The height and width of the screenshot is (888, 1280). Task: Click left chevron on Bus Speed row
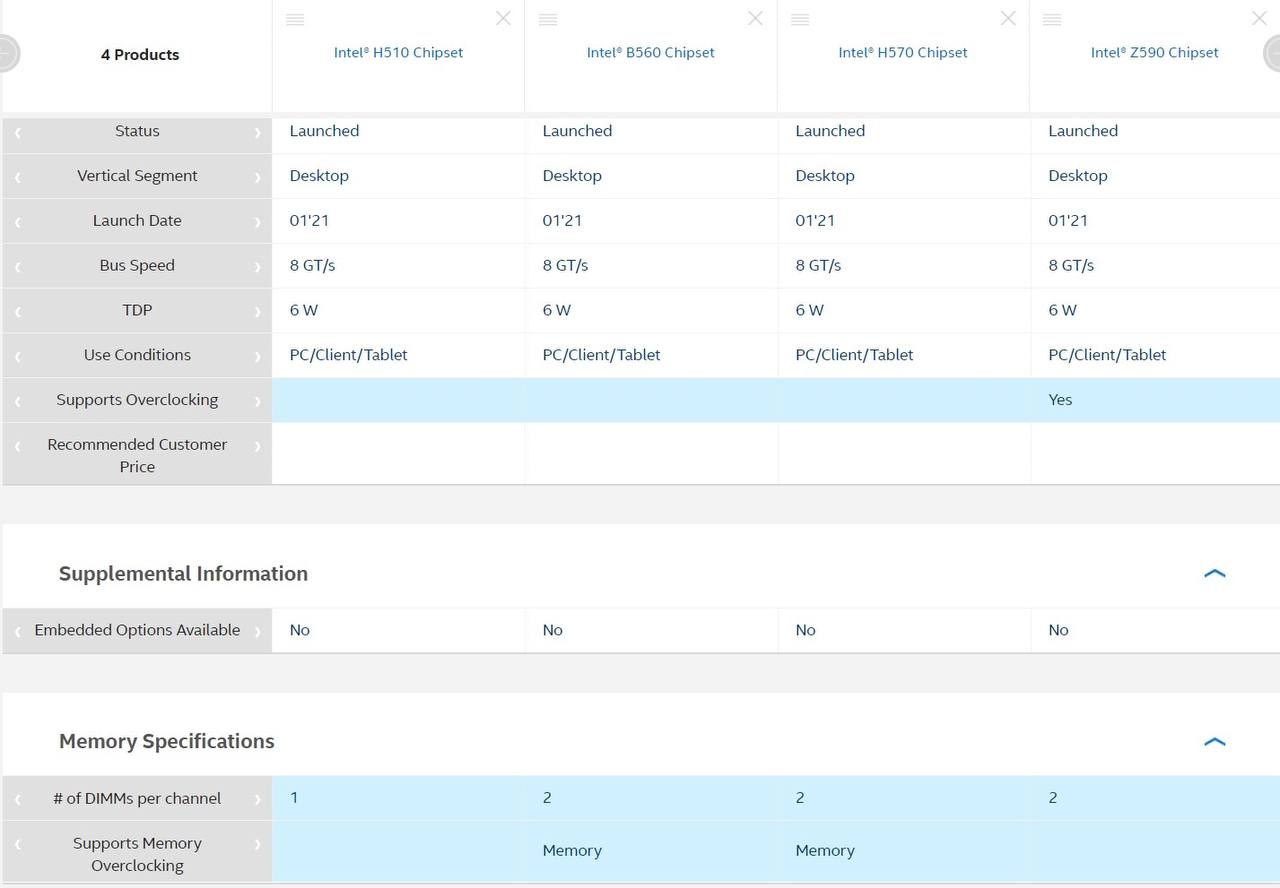(x=18, y=267)
